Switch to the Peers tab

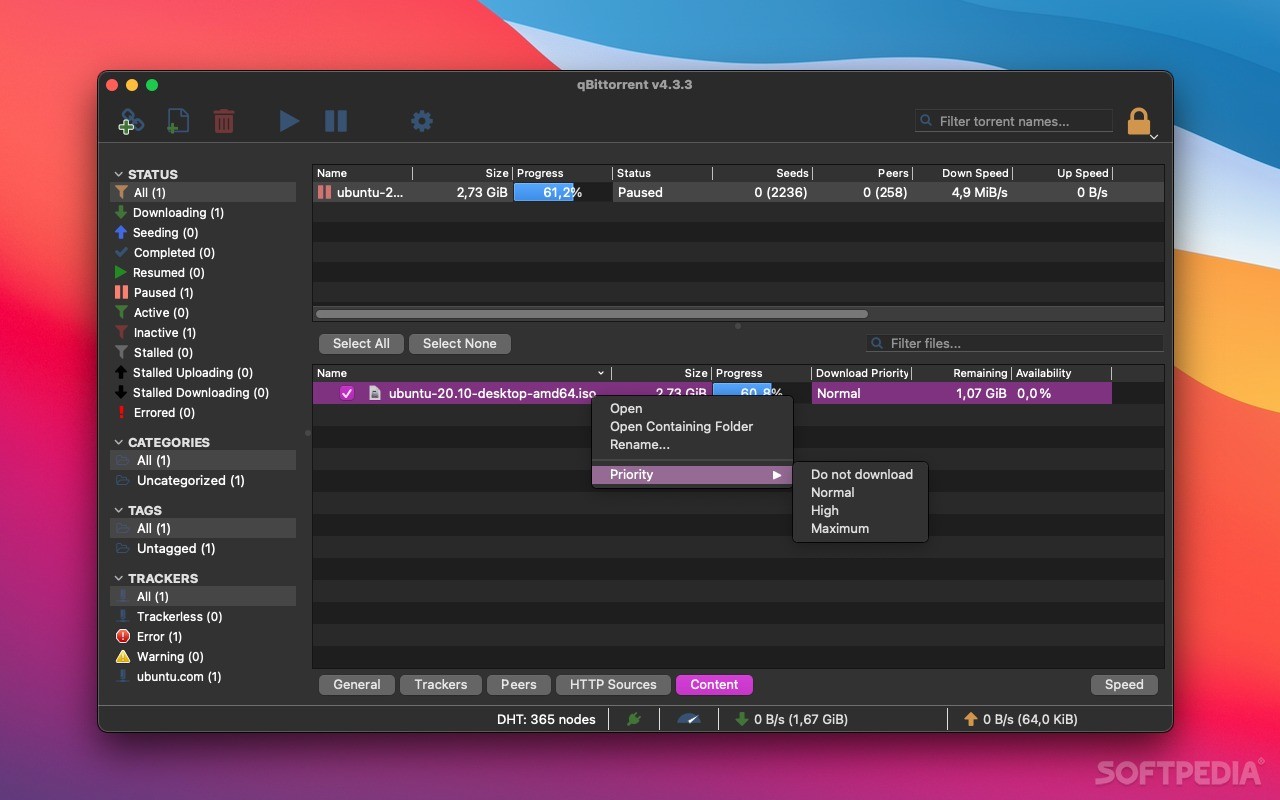pos(518,685)
